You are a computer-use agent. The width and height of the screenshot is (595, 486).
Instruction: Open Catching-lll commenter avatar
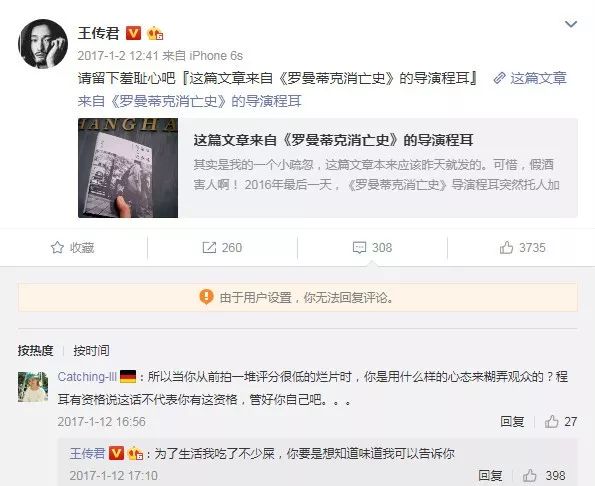pyautogui.click(x=33, y=387)
